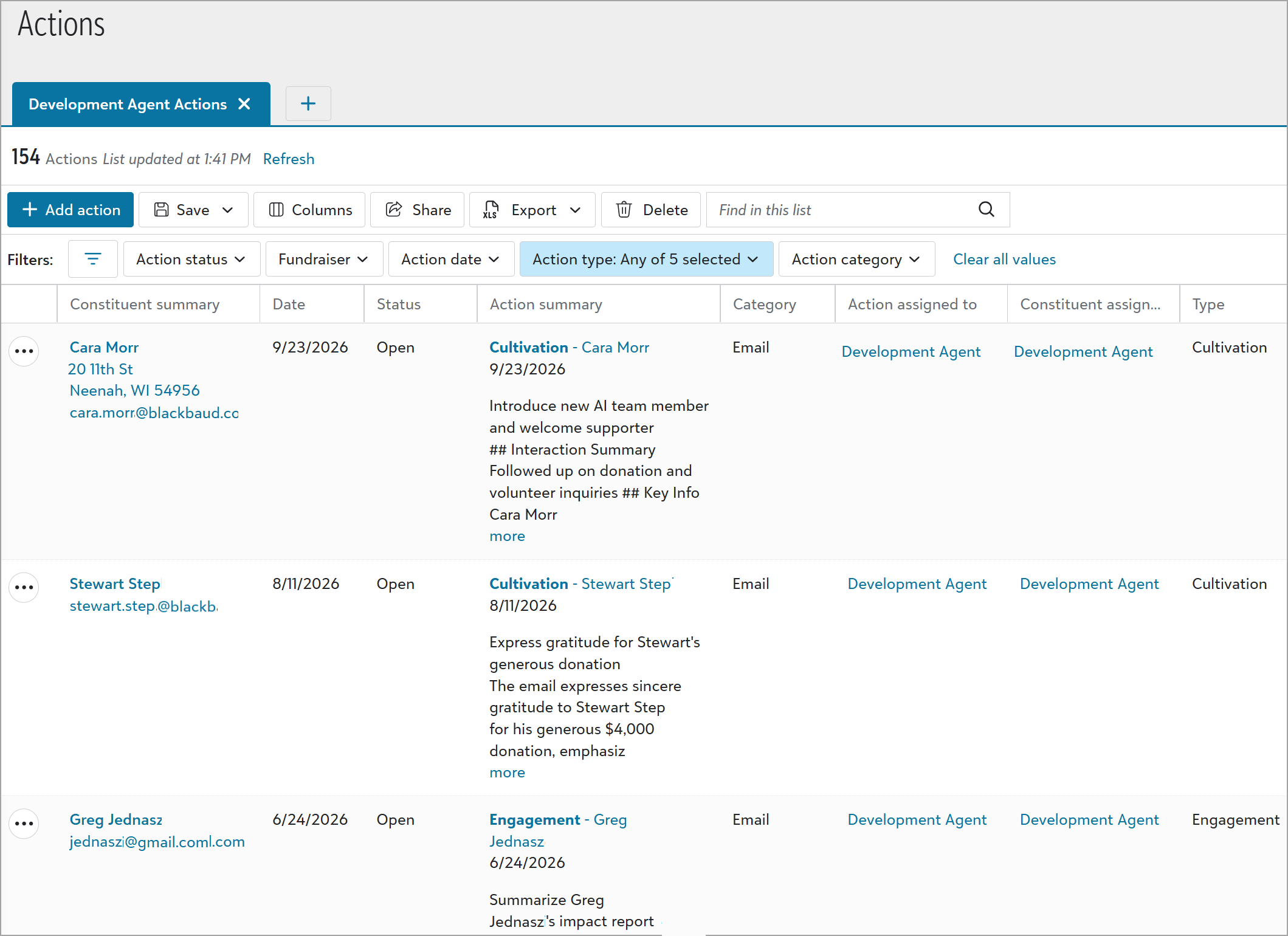Email stewart.step address link

tap(143, 606)
